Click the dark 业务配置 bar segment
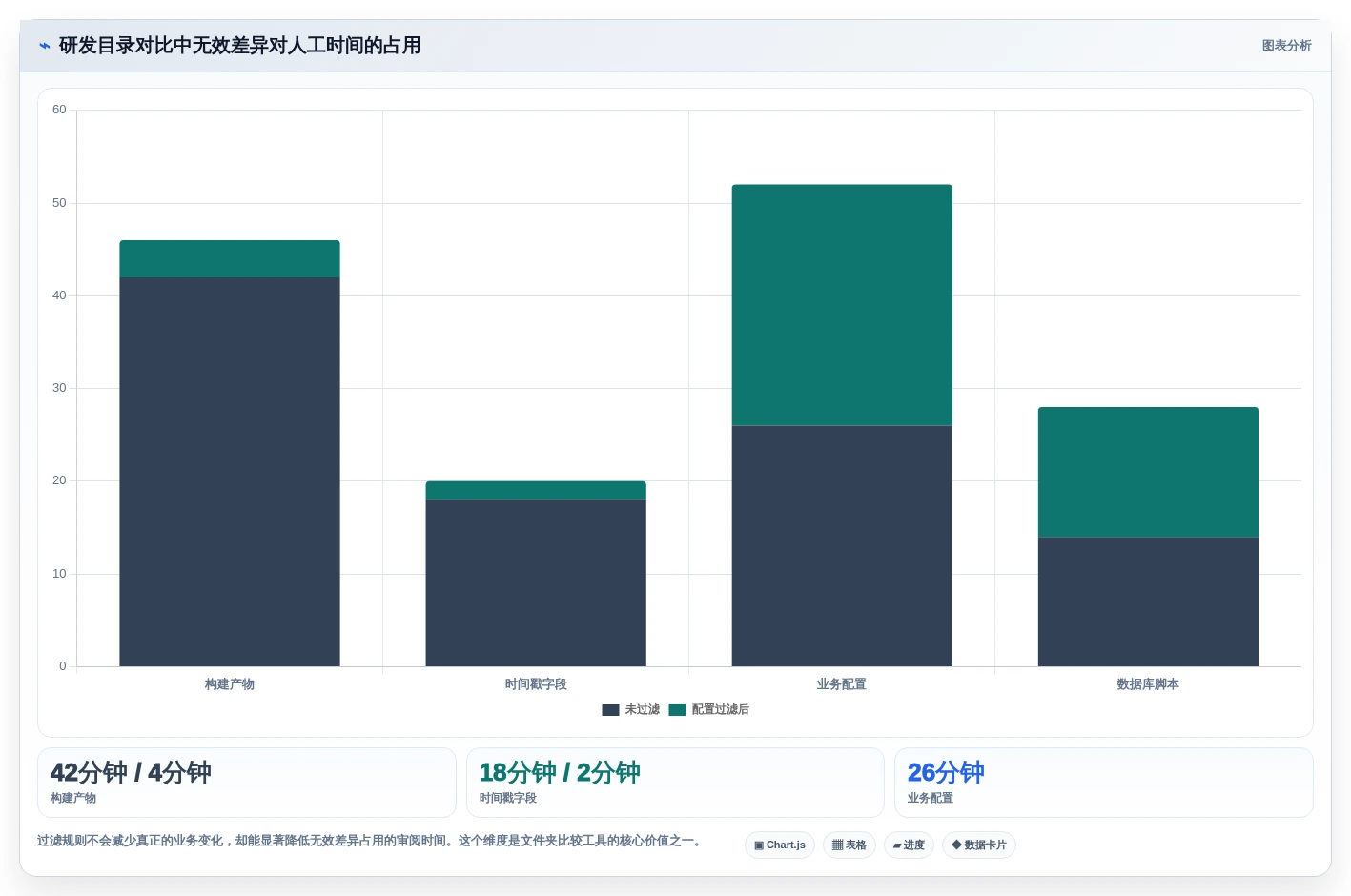 tap(842, 546)
